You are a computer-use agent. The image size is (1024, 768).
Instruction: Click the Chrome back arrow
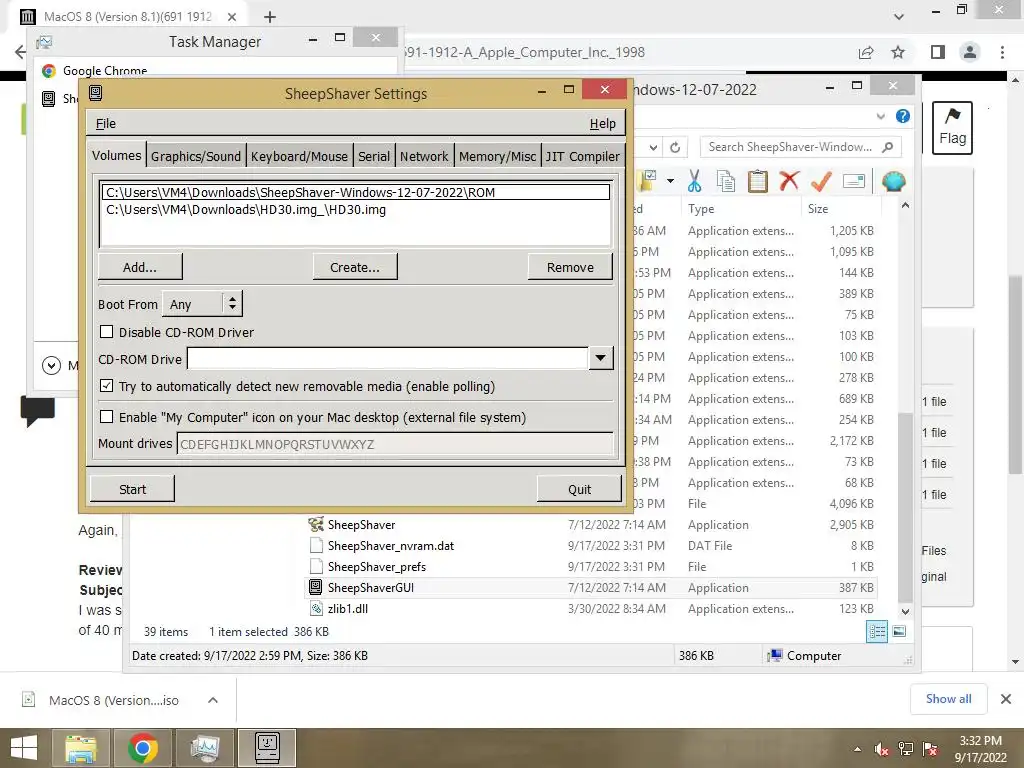(x=20, y=52)
